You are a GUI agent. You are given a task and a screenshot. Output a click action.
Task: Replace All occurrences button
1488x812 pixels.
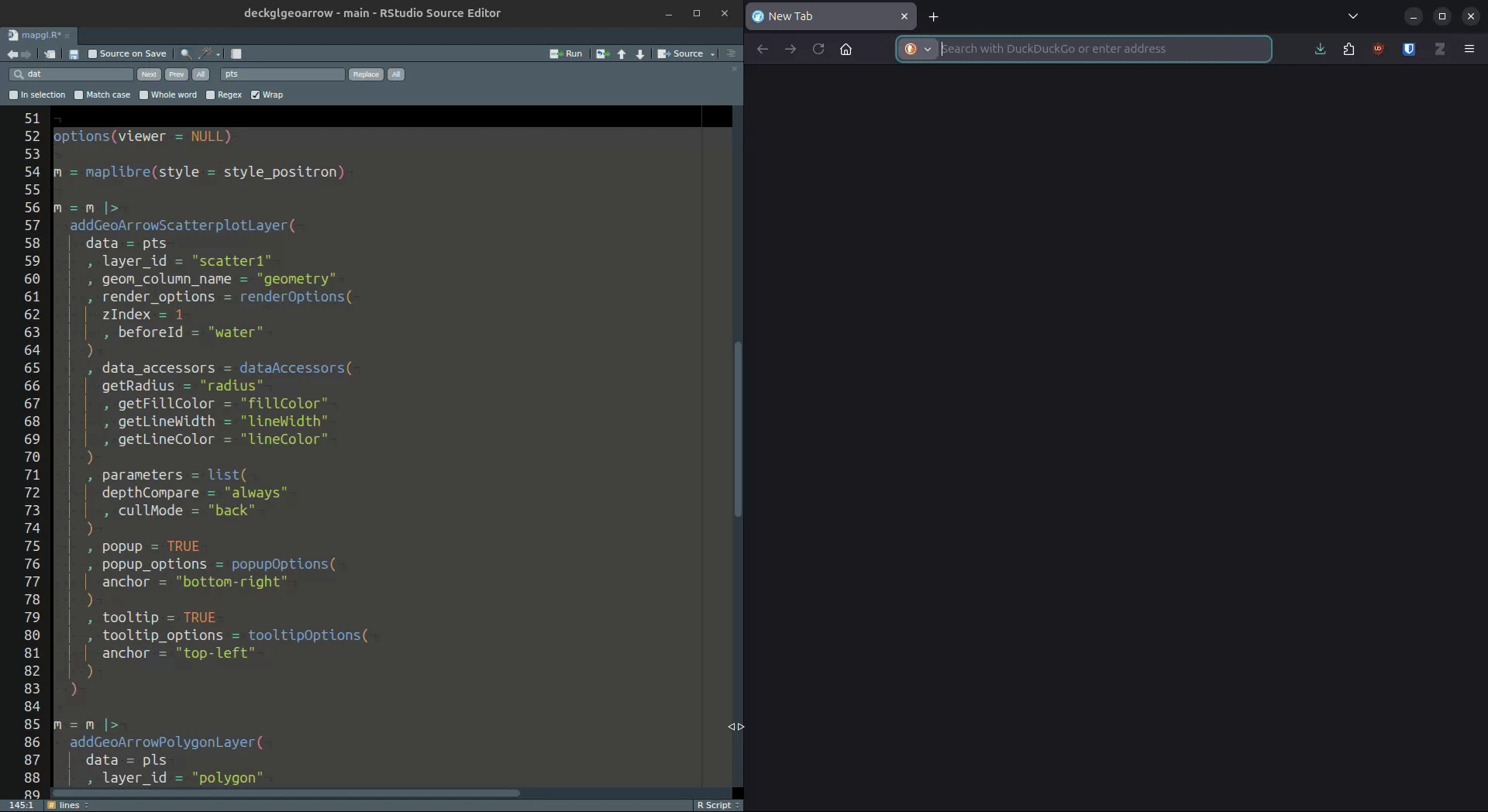396,74
